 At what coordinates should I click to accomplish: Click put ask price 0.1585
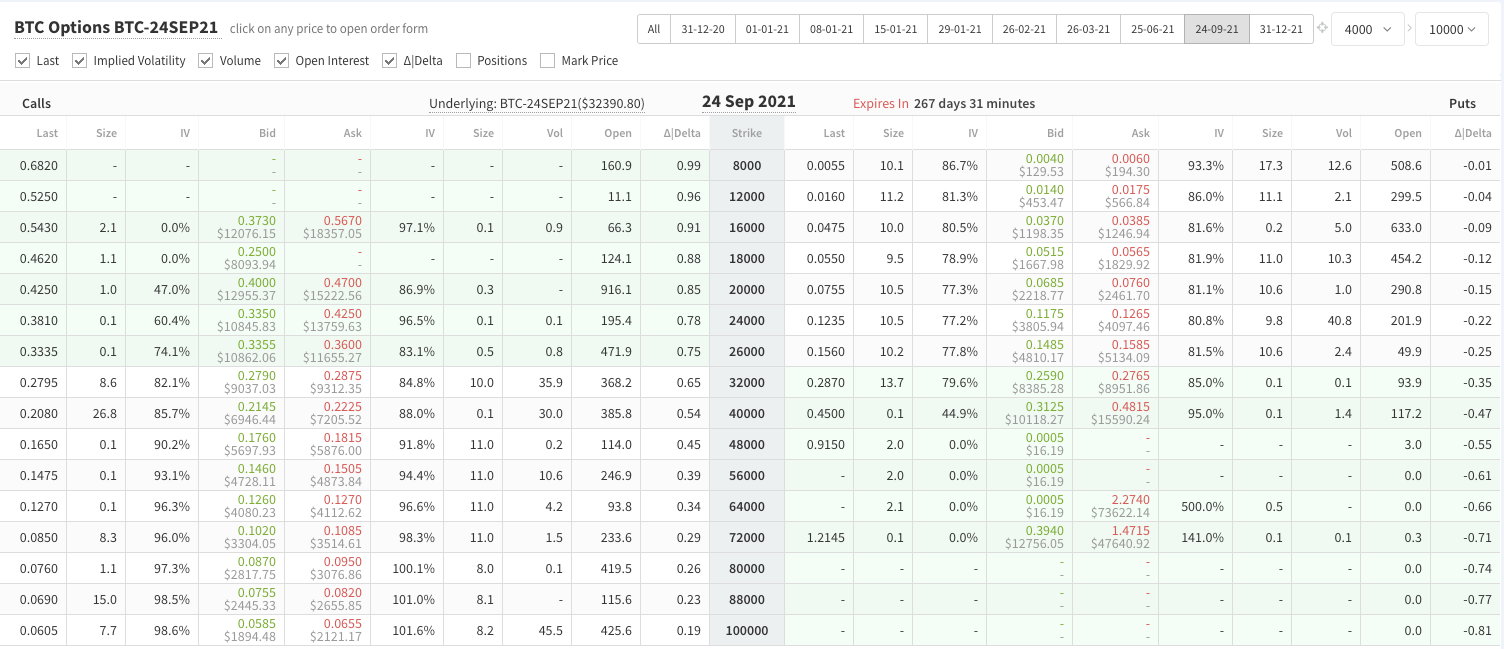coord(1131,345)
